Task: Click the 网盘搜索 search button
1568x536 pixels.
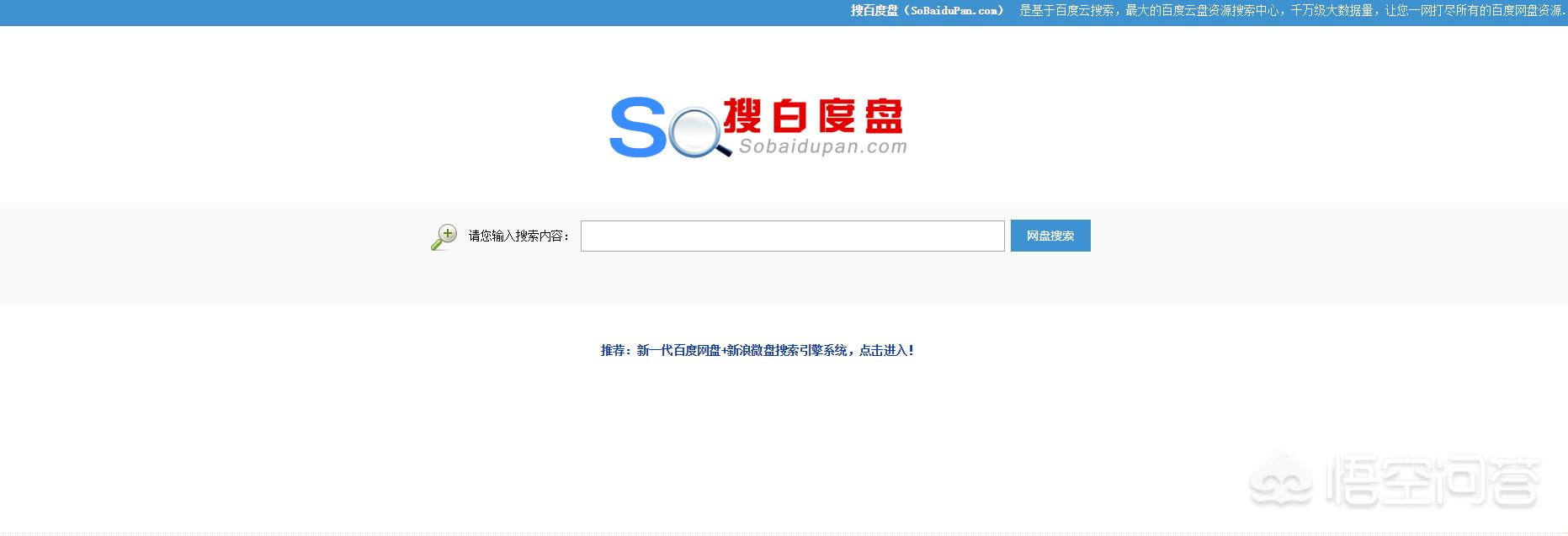Action: [x=1050, y=236]
